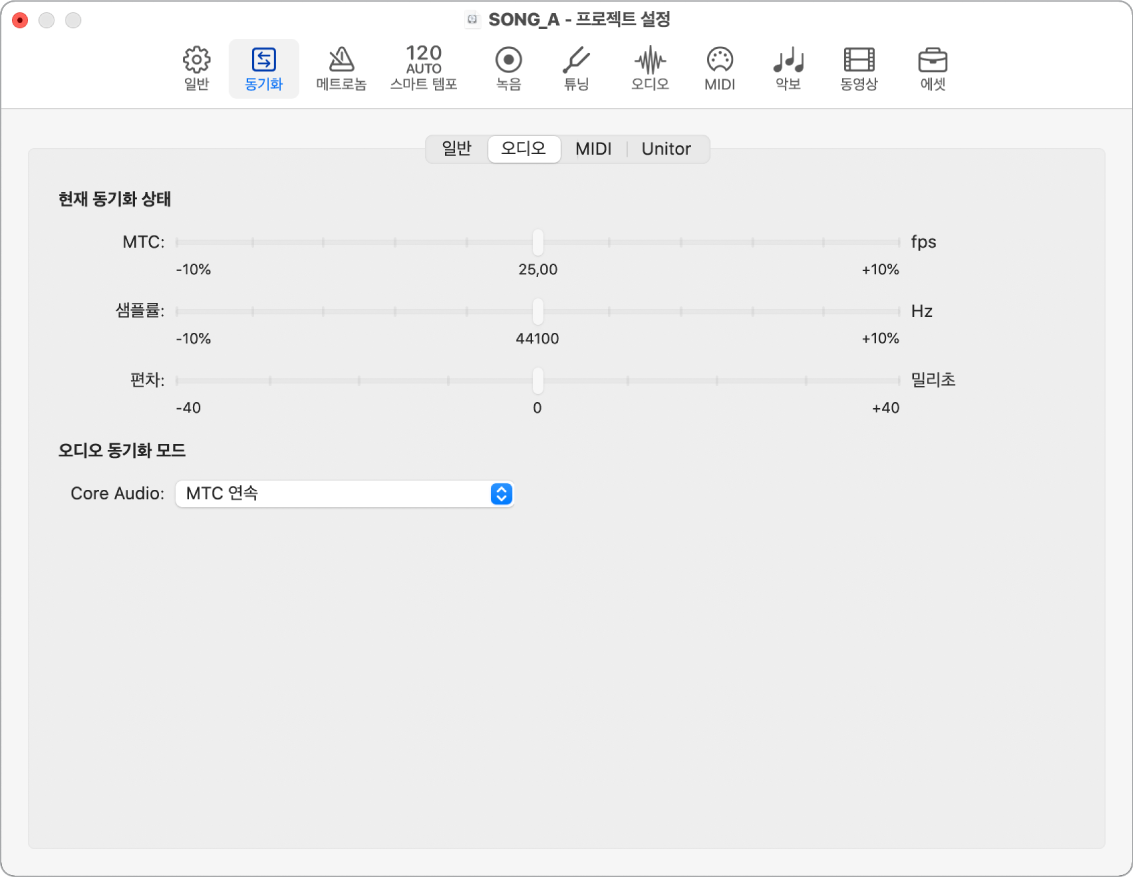Open the 메트로놈 metronome settings
Image resolution: width=1133 pixels, height=878 pixels.
[341, 69]
